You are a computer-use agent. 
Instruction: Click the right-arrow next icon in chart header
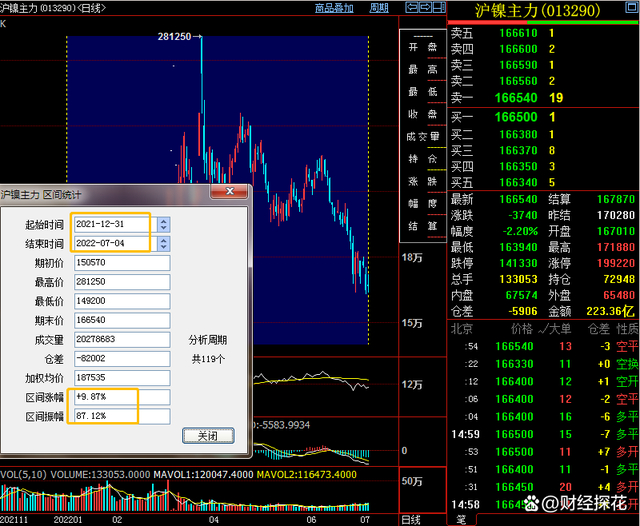[425, 7]
